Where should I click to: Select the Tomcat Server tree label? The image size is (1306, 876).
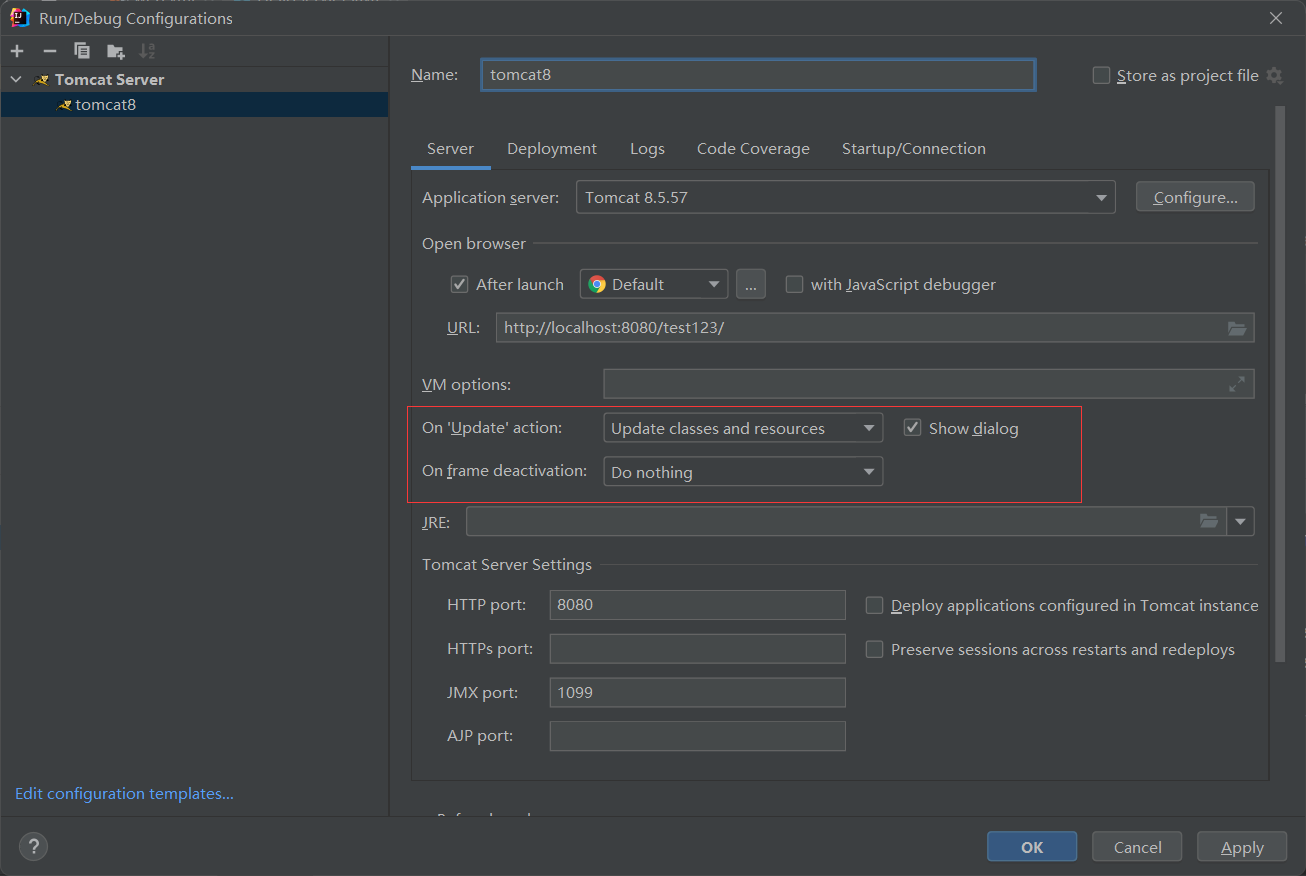pos(109,79)
